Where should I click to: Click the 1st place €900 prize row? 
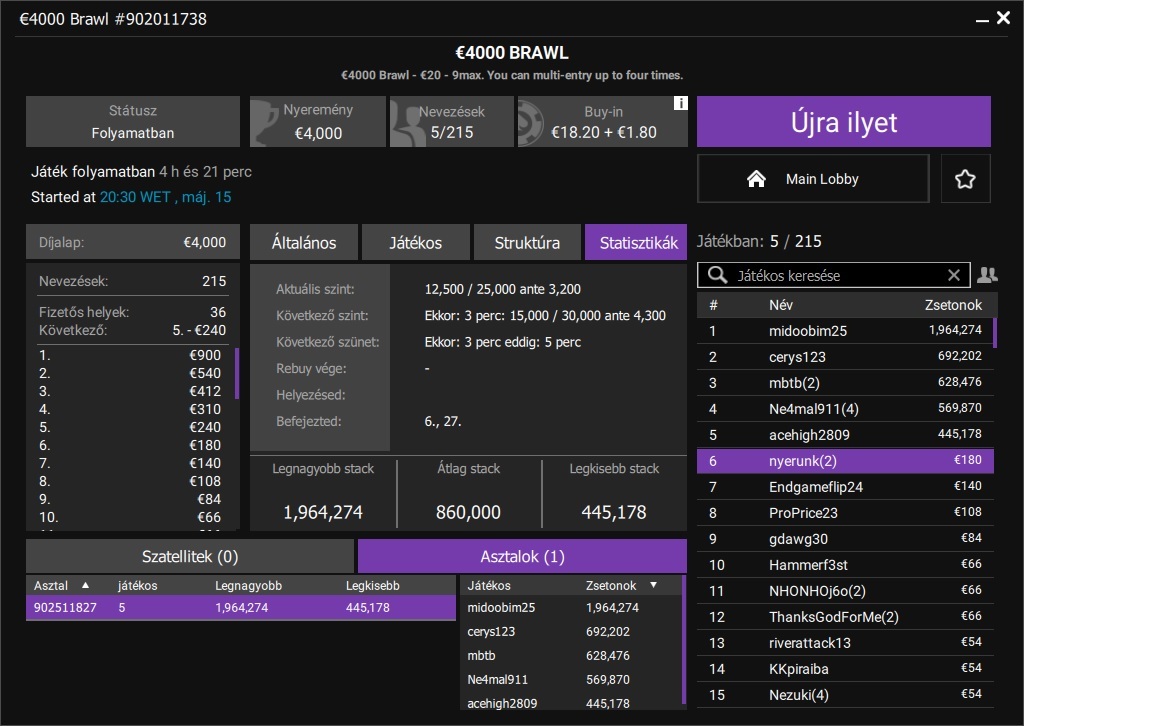pos(130,355)
